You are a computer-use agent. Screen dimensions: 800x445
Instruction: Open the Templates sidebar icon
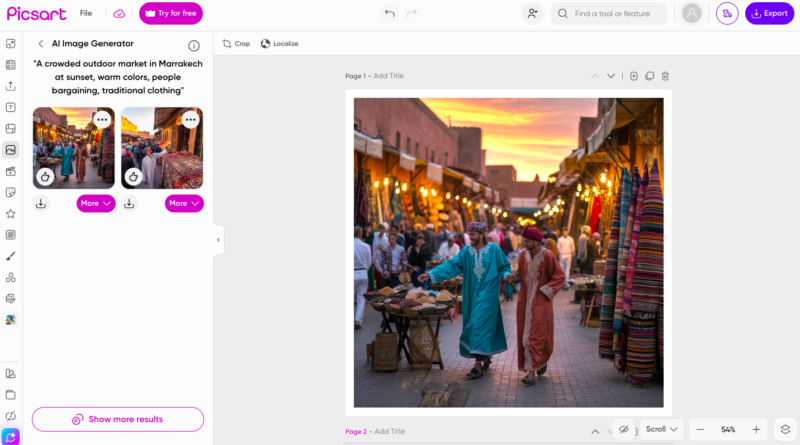pyautogui.click(x=11, y=65)
